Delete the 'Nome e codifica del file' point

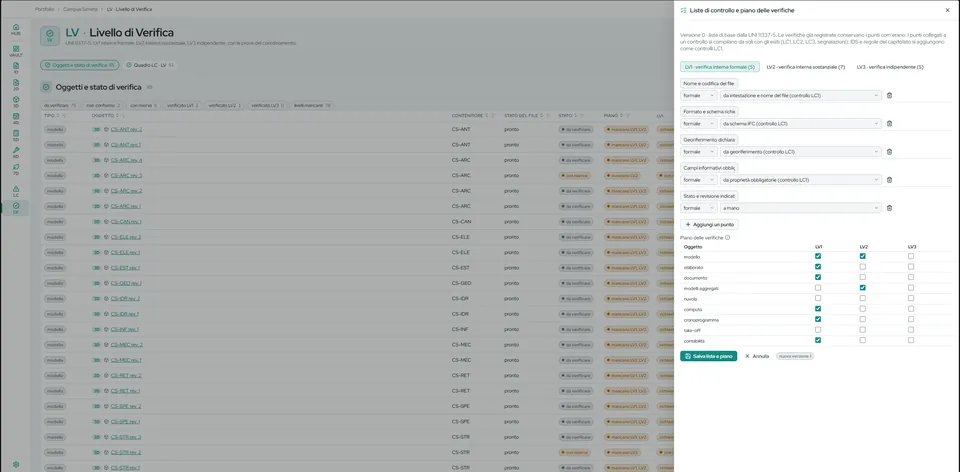click(890, 96)
